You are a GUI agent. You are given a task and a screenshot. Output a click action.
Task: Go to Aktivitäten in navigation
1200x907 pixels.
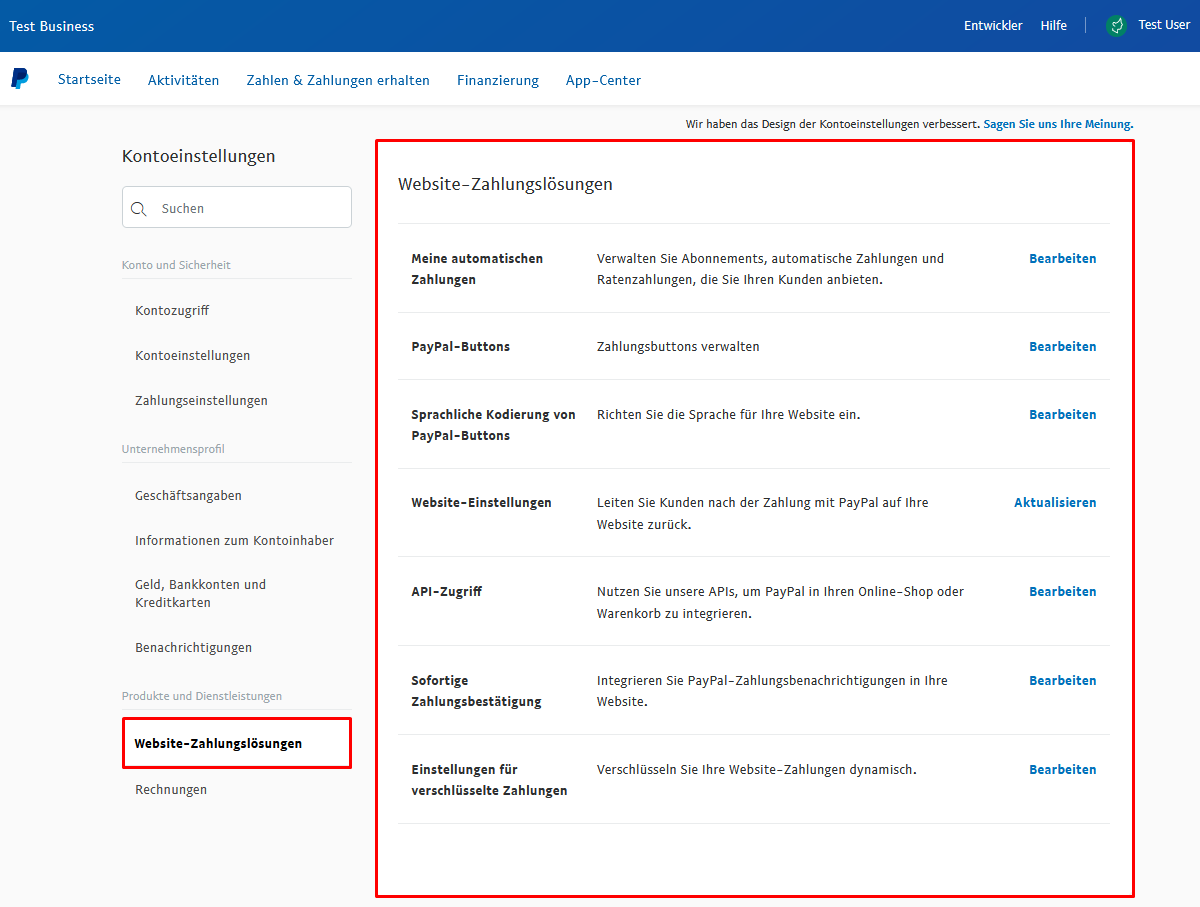183,80
